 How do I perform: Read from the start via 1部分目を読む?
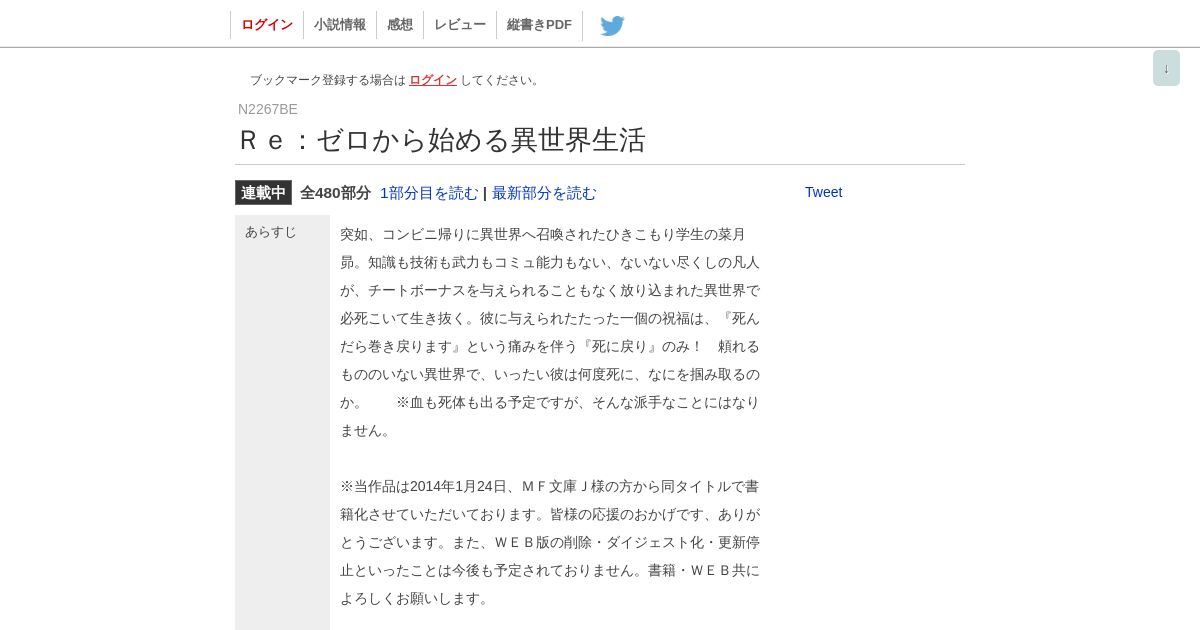(429, 193)
